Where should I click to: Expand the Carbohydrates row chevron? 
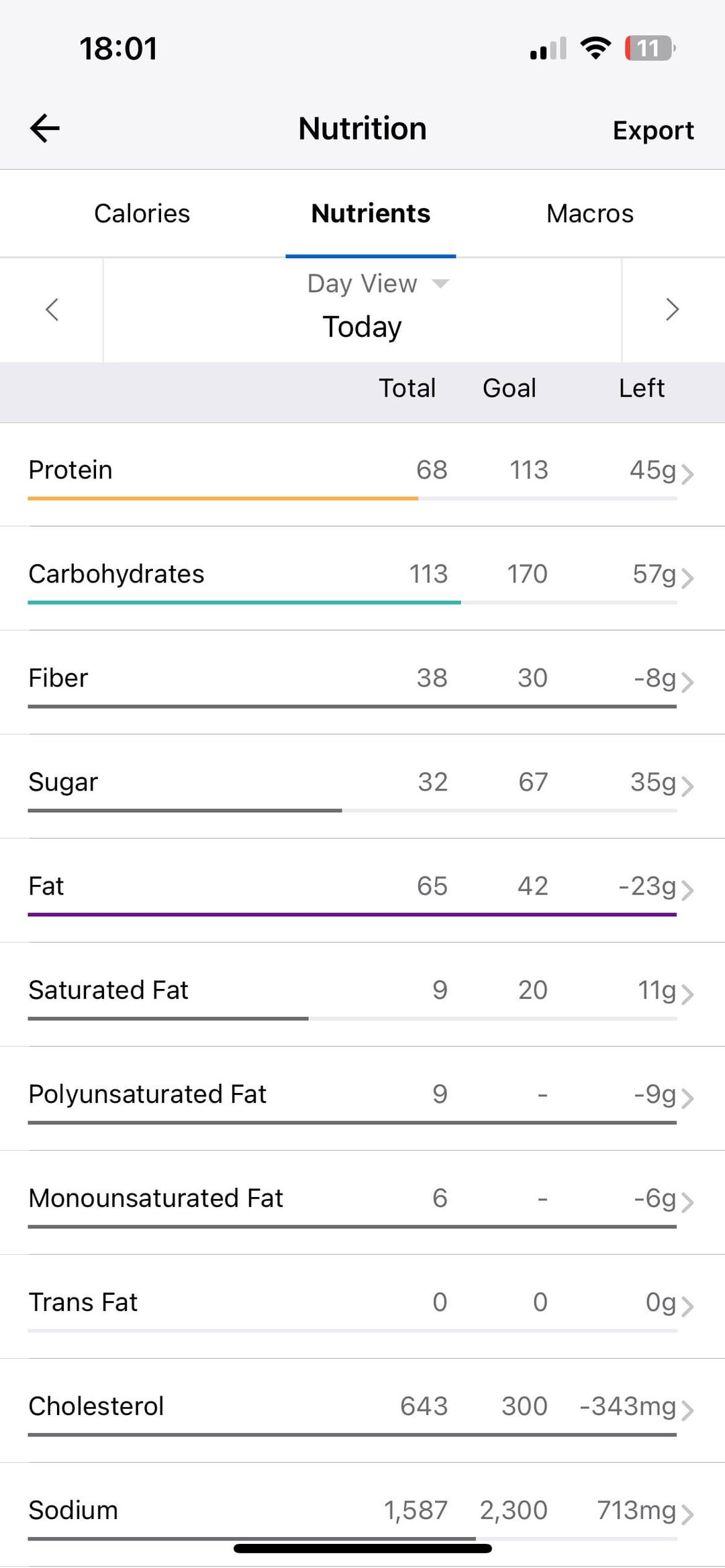pyautogui.click(x=687, y=578)
